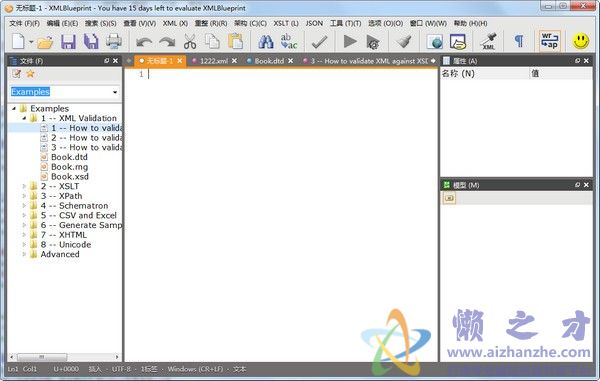Open the dropdown arrow beside the New document icon
Viewport: 600px width, 381px height.
coord(31,41)
